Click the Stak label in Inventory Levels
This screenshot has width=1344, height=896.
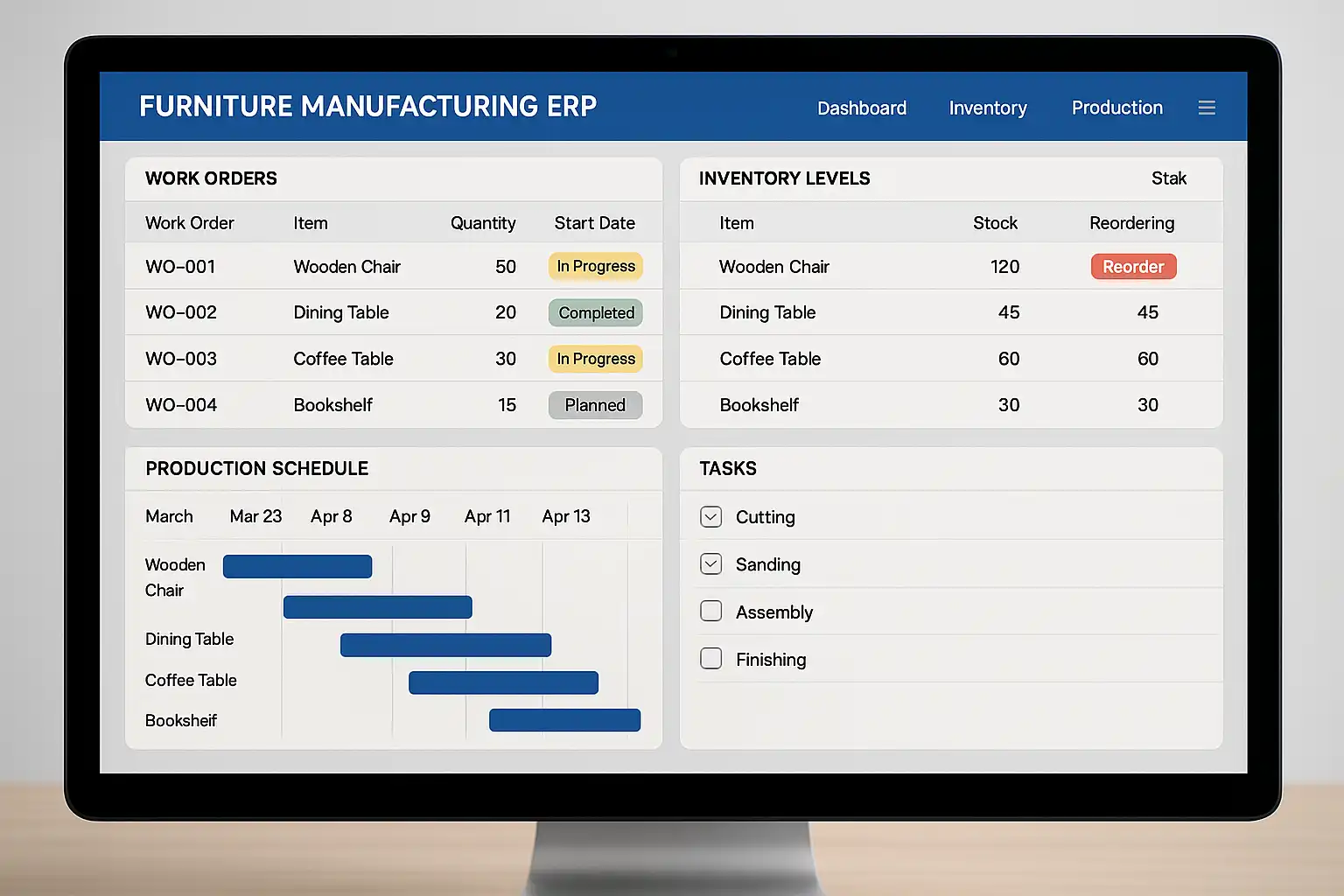point(1169,178)
